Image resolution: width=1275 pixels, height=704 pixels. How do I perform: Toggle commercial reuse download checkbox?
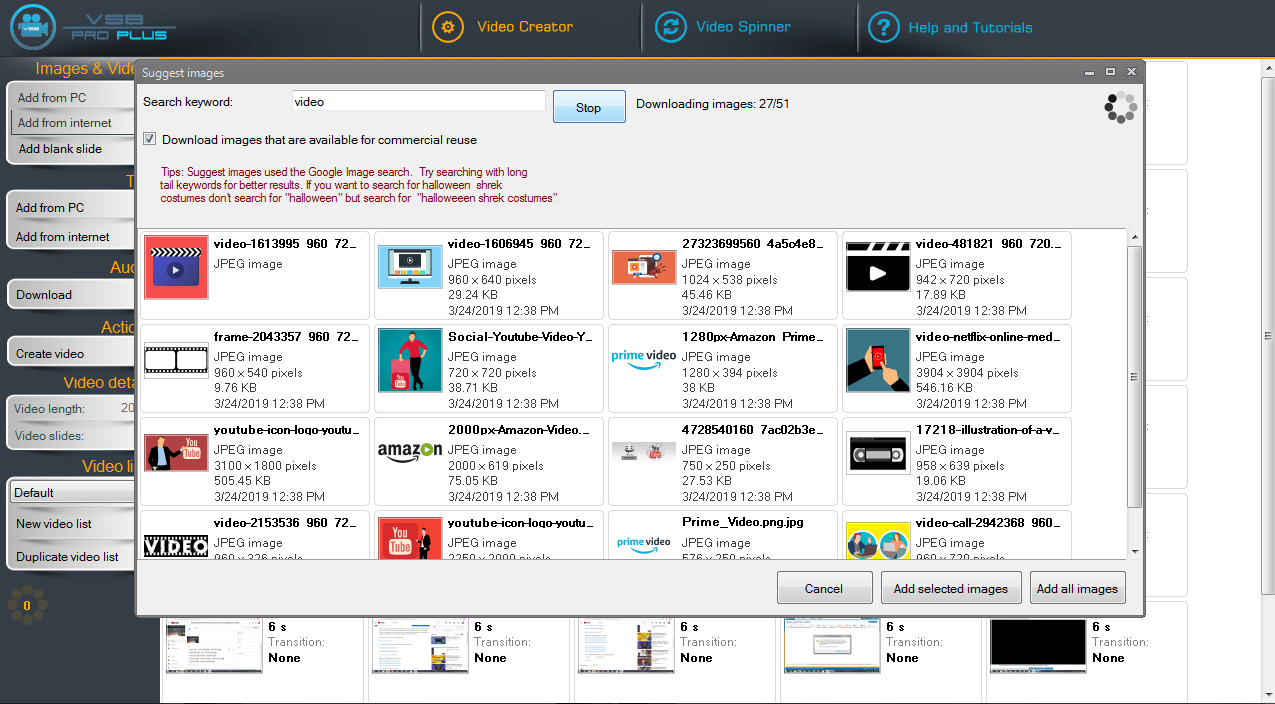[x=150, y=139]
